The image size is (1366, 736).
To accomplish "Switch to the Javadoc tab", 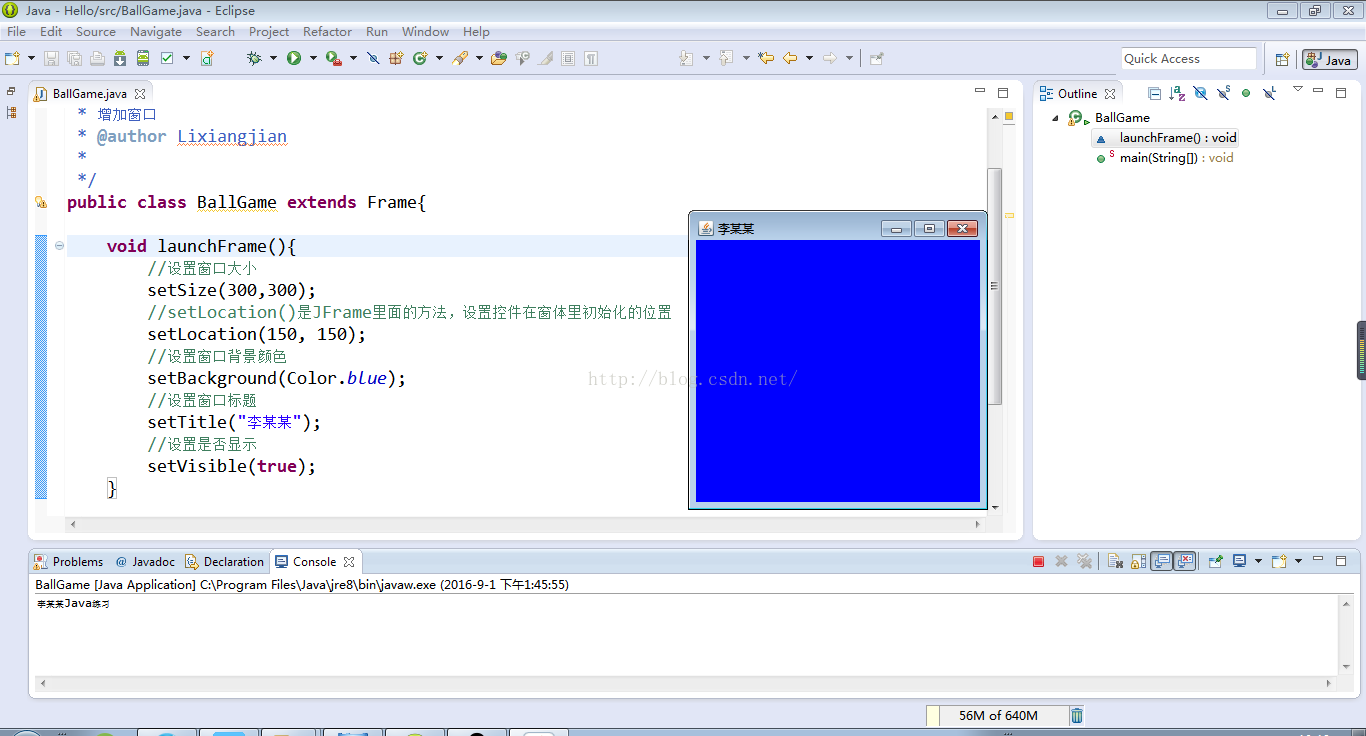I will point(145,562).
